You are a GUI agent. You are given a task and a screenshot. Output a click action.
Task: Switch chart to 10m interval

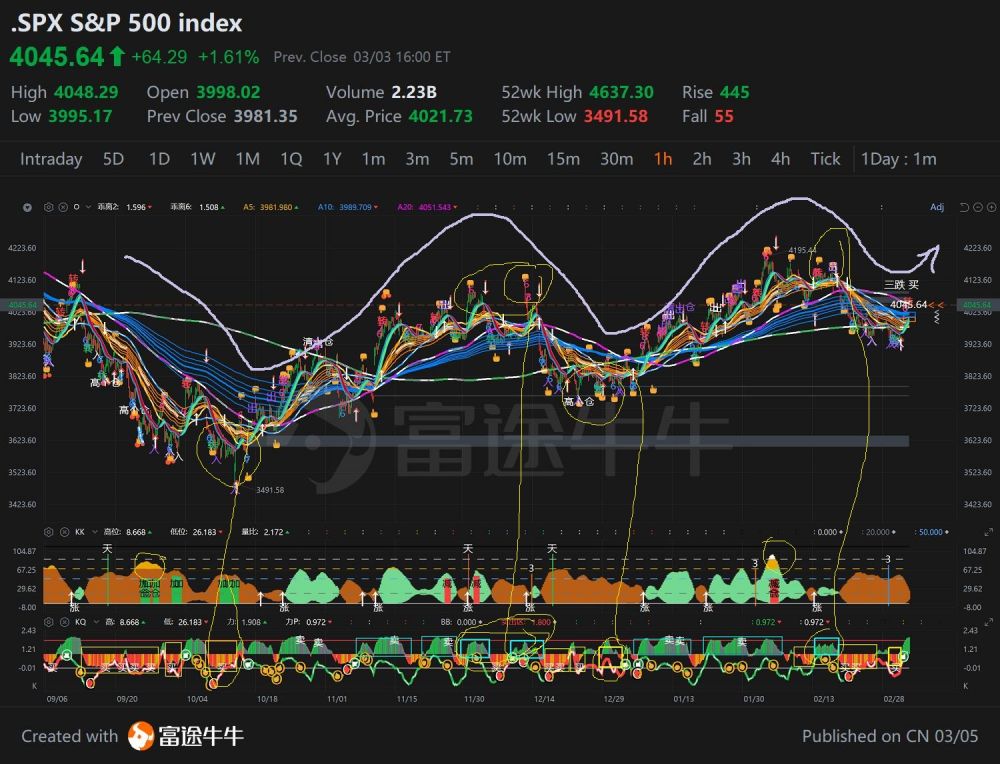pos(510,159)
